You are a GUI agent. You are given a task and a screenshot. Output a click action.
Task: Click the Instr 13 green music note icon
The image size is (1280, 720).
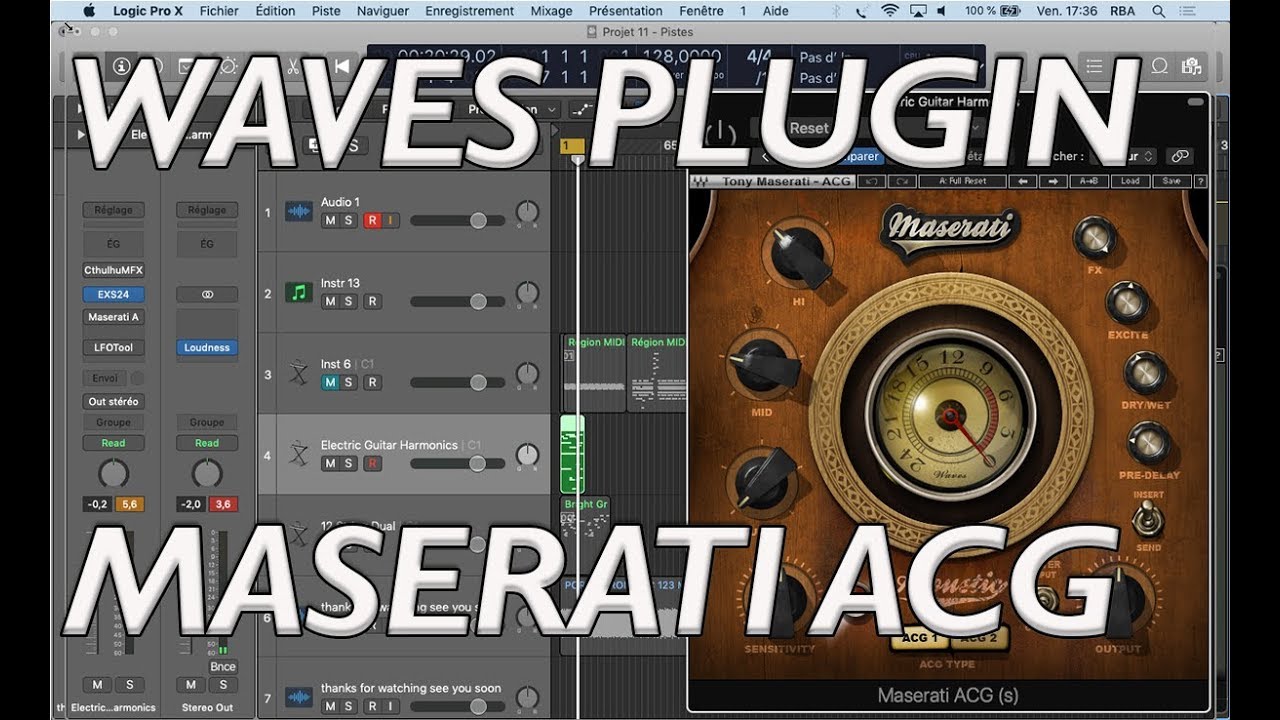coord(298,293)
